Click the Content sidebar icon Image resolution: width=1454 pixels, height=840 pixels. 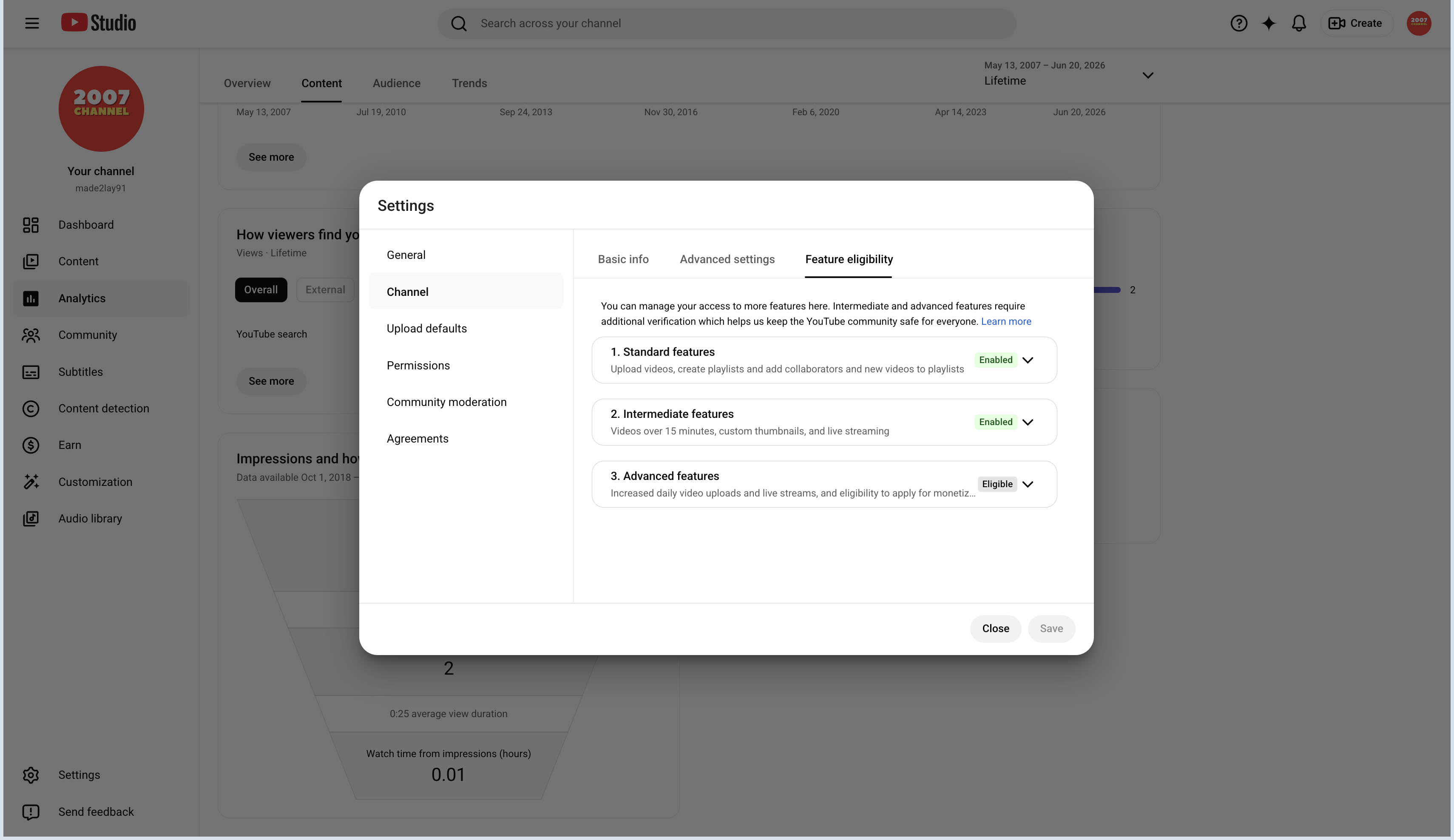(x=31, y=261)
